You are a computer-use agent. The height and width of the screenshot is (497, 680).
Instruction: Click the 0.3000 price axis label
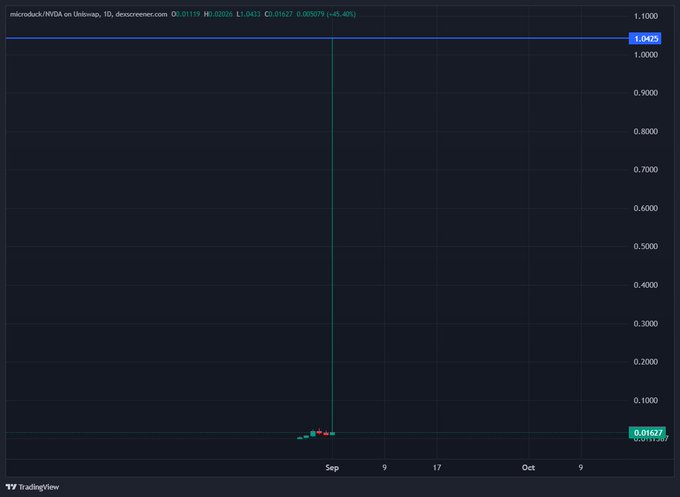pyautogui.click(x=646, y=324)
